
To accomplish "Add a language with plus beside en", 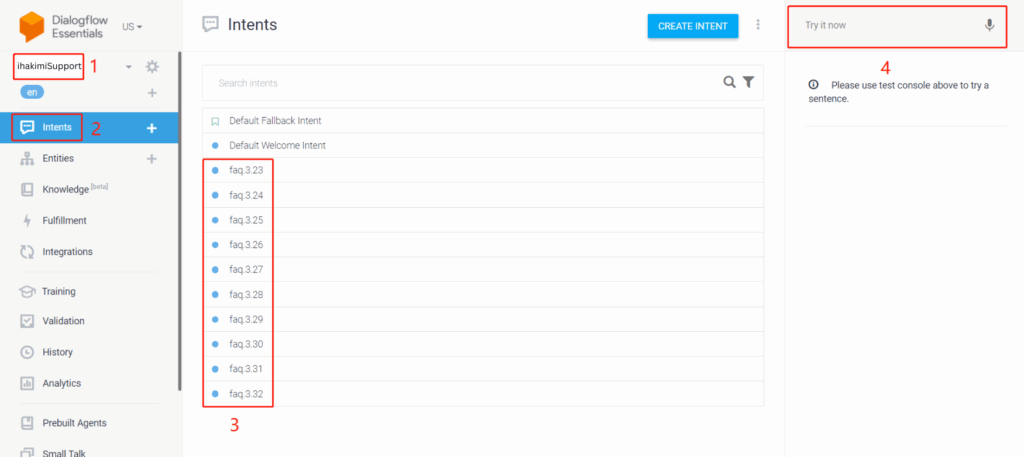I will (152, 93).
